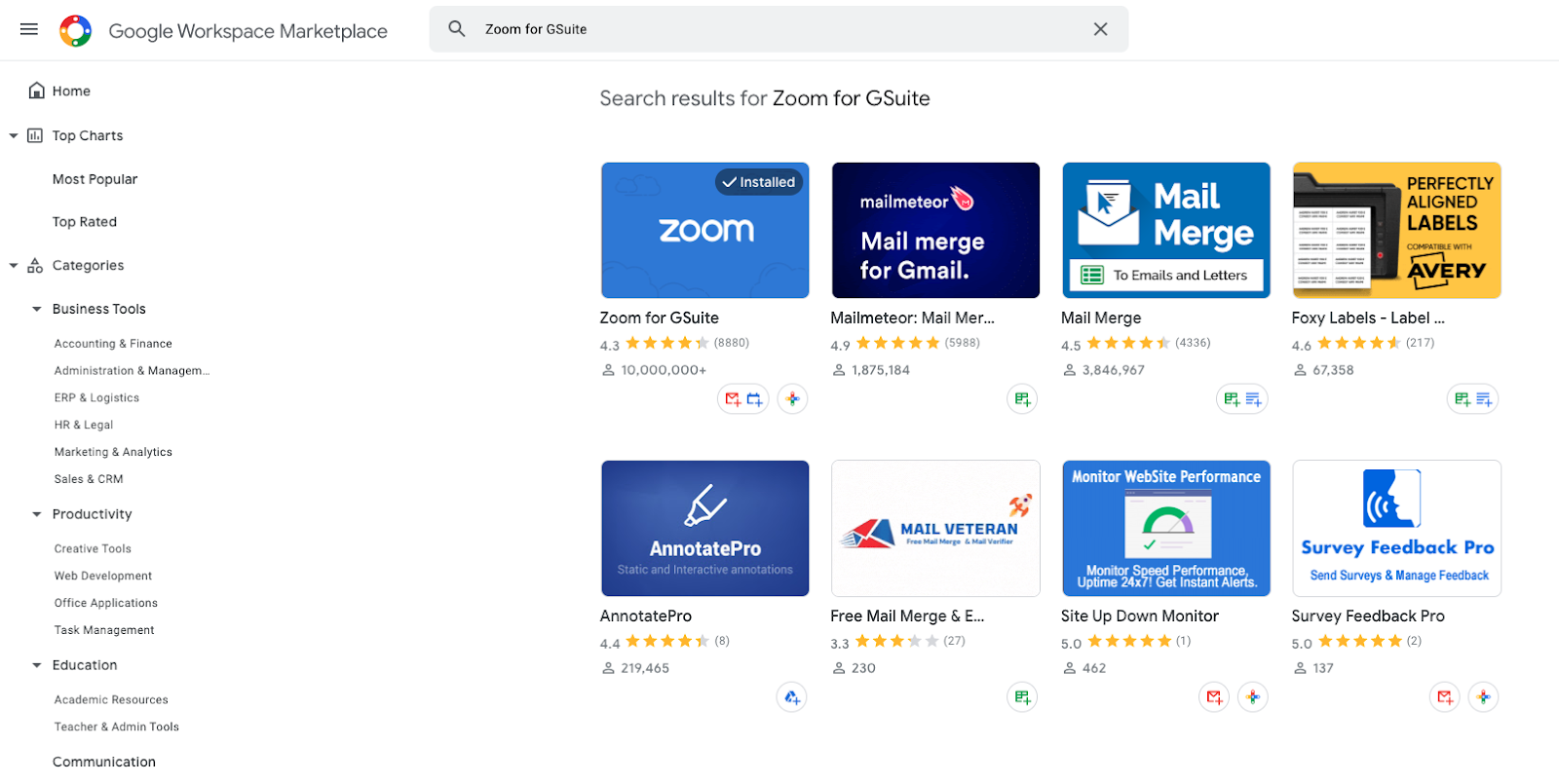
Task: Click the Top Charts chart icon
Action: coord(35,135)
